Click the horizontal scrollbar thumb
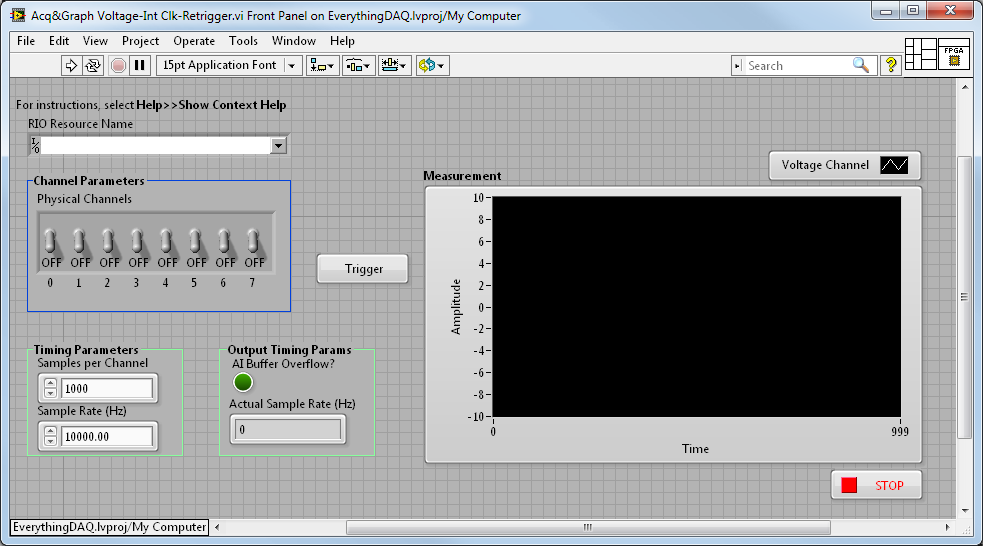The height and width of the screenshot is (546, 983). pos(588,527)
